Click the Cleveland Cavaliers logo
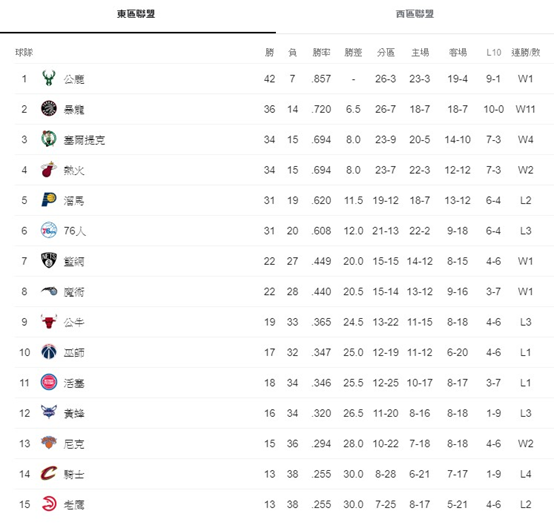 pyautogui.click(x=49, y=473)
